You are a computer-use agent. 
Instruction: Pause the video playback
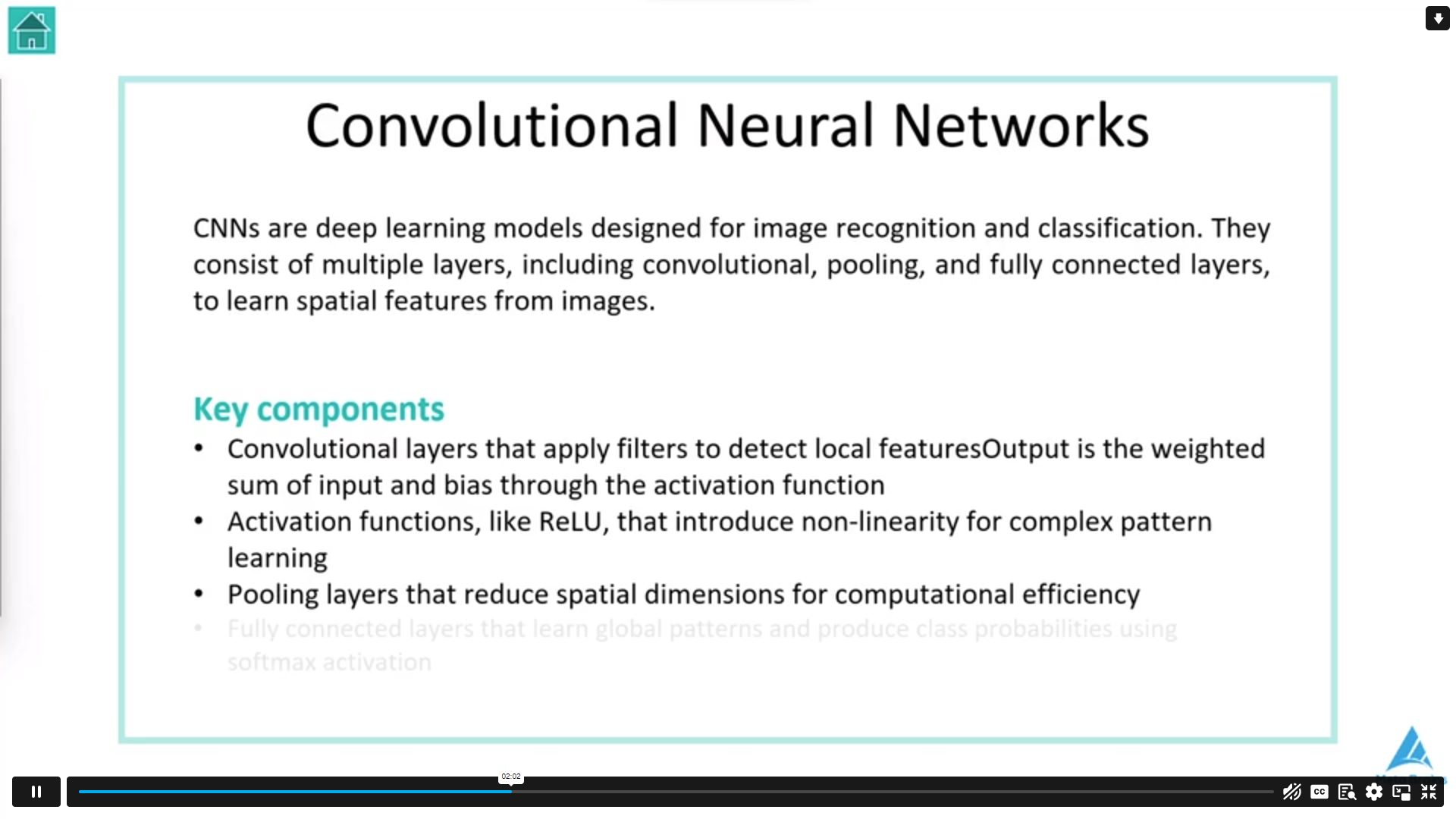pyautogui.click(x=36, y=791)
